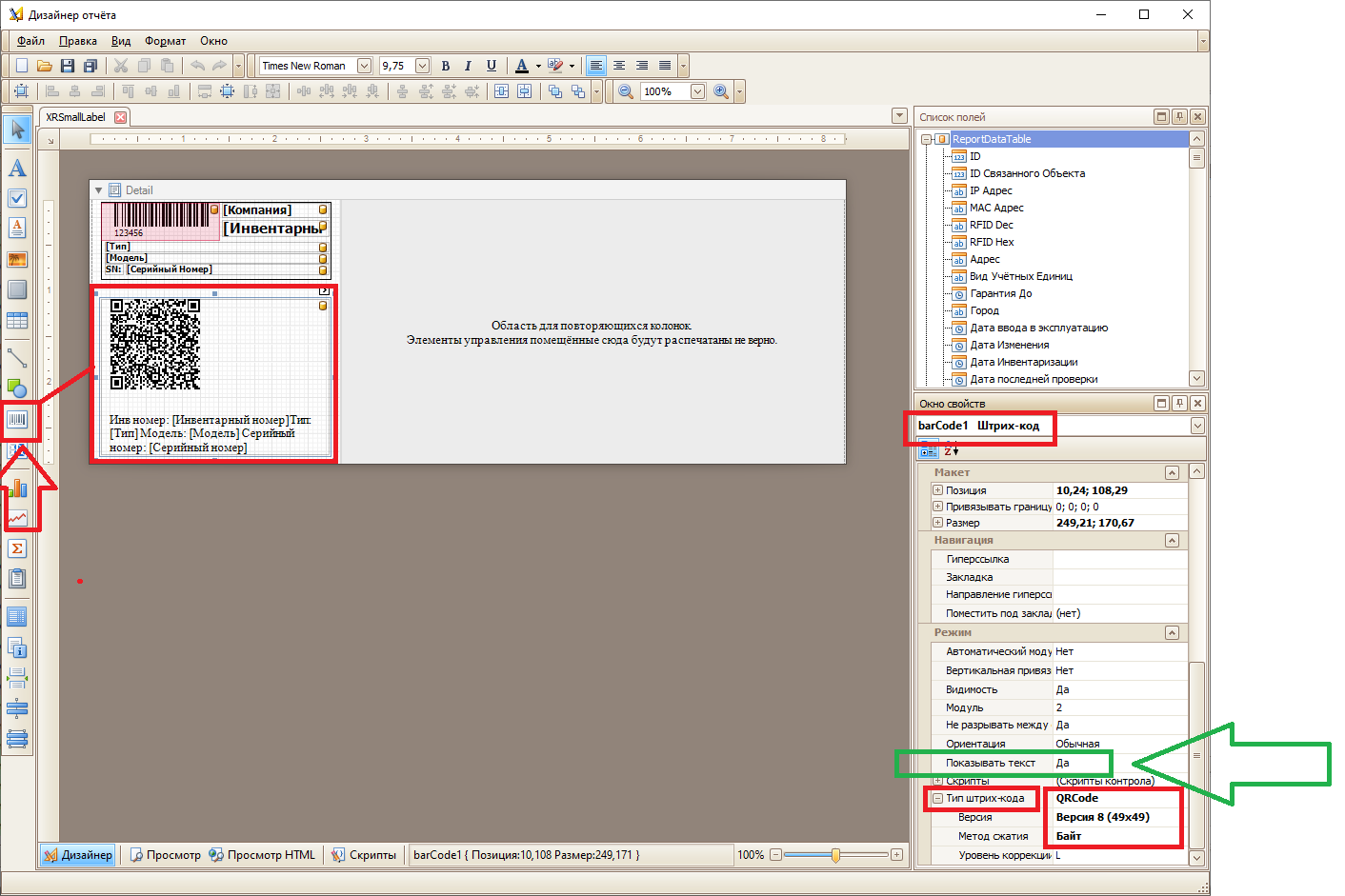Select the pointer tool in the toolbox
Image resolution: width=1345 pixels, height=896 pixels.
pyautogui.click(x=17, y=130)
